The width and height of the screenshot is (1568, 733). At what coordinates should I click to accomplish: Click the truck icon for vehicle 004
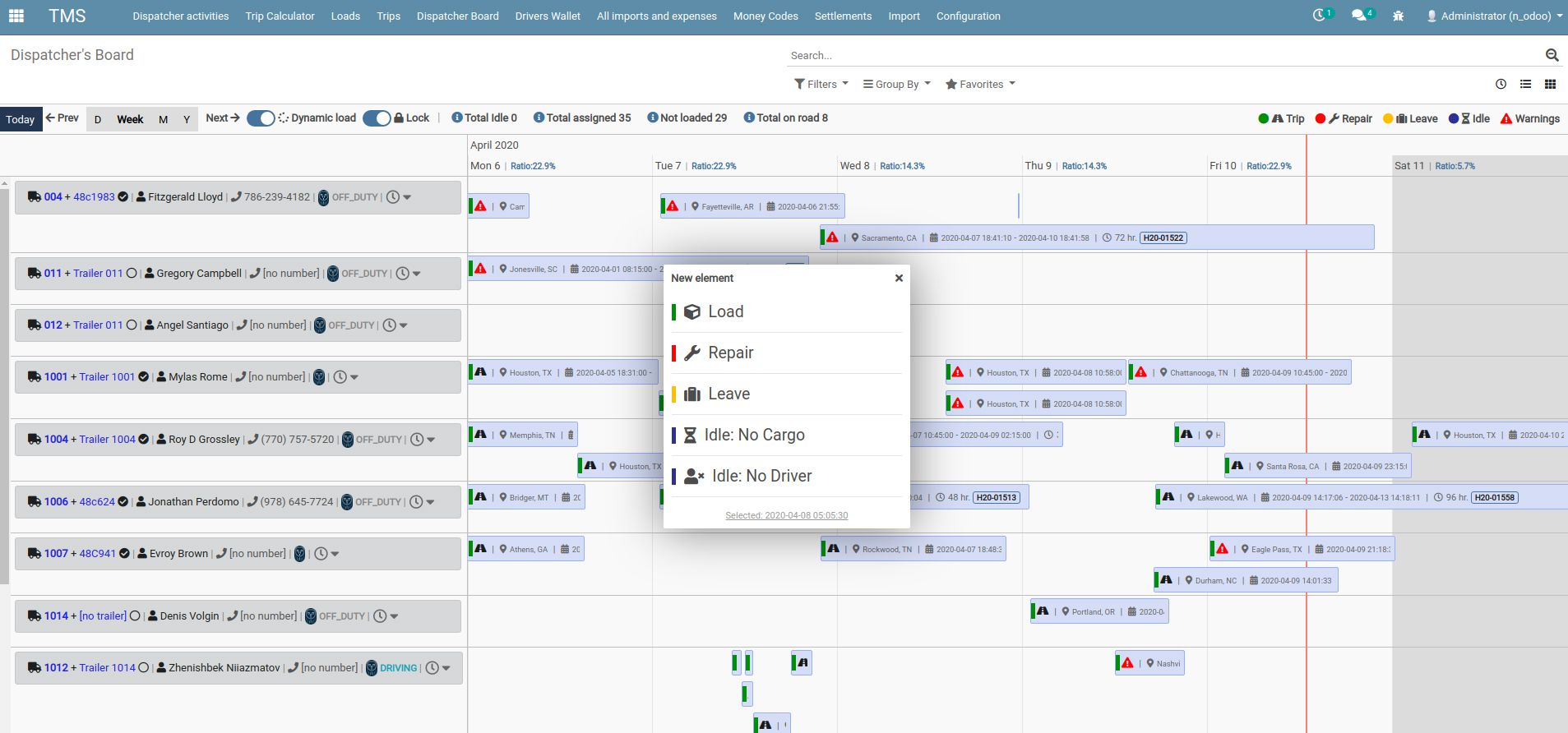click(x=35, y=197)
